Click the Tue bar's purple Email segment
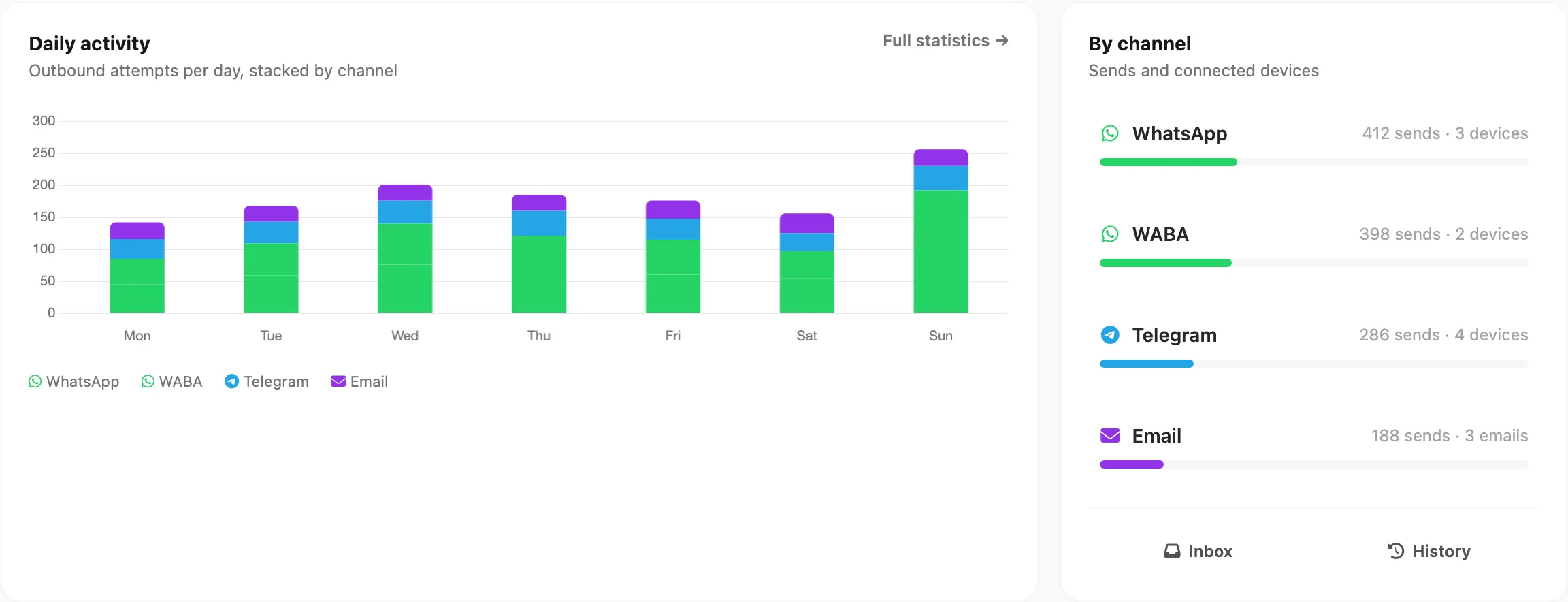Image resolution: width=1568 pixels, height=602 pixels. pos(271,214)
